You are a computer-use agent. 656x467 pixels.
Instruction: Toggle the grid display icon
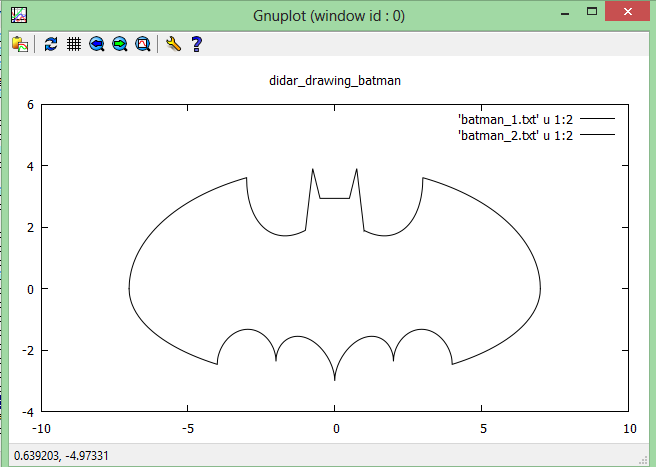click(x=74, y=44)
